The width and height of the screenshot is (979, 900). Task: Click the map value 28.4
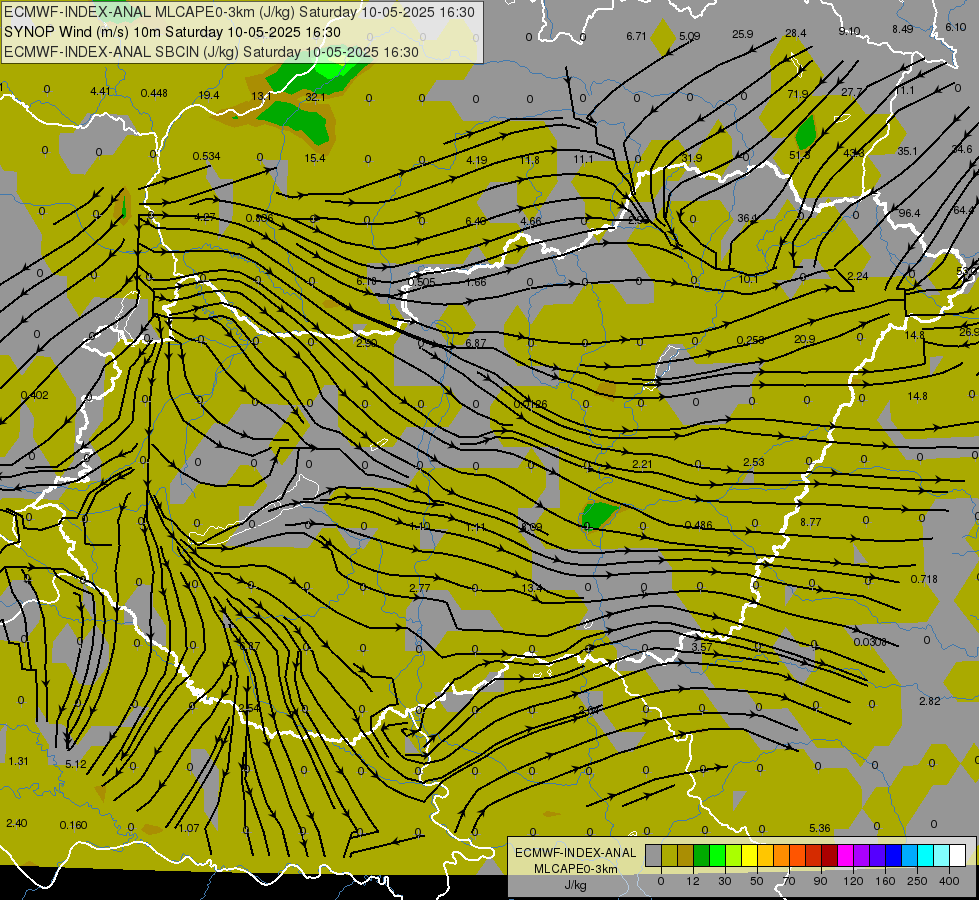[x=795, y=33]
